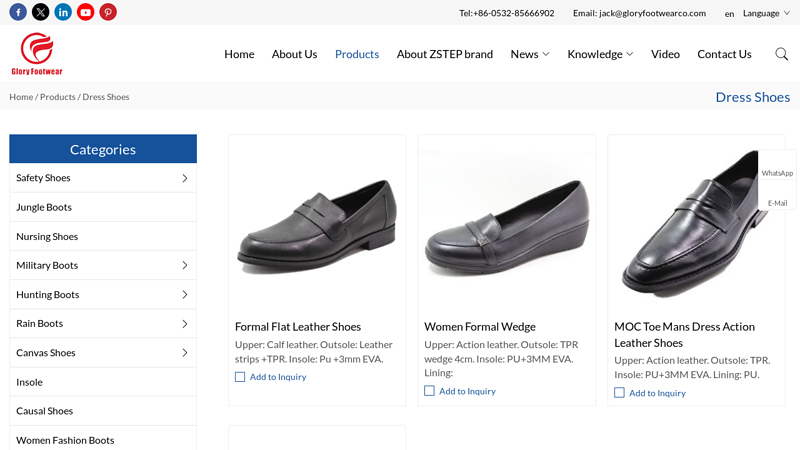
Task: Check Add to Inquiry for Formal Flat Leather Shoes
Action: [240, 377]
